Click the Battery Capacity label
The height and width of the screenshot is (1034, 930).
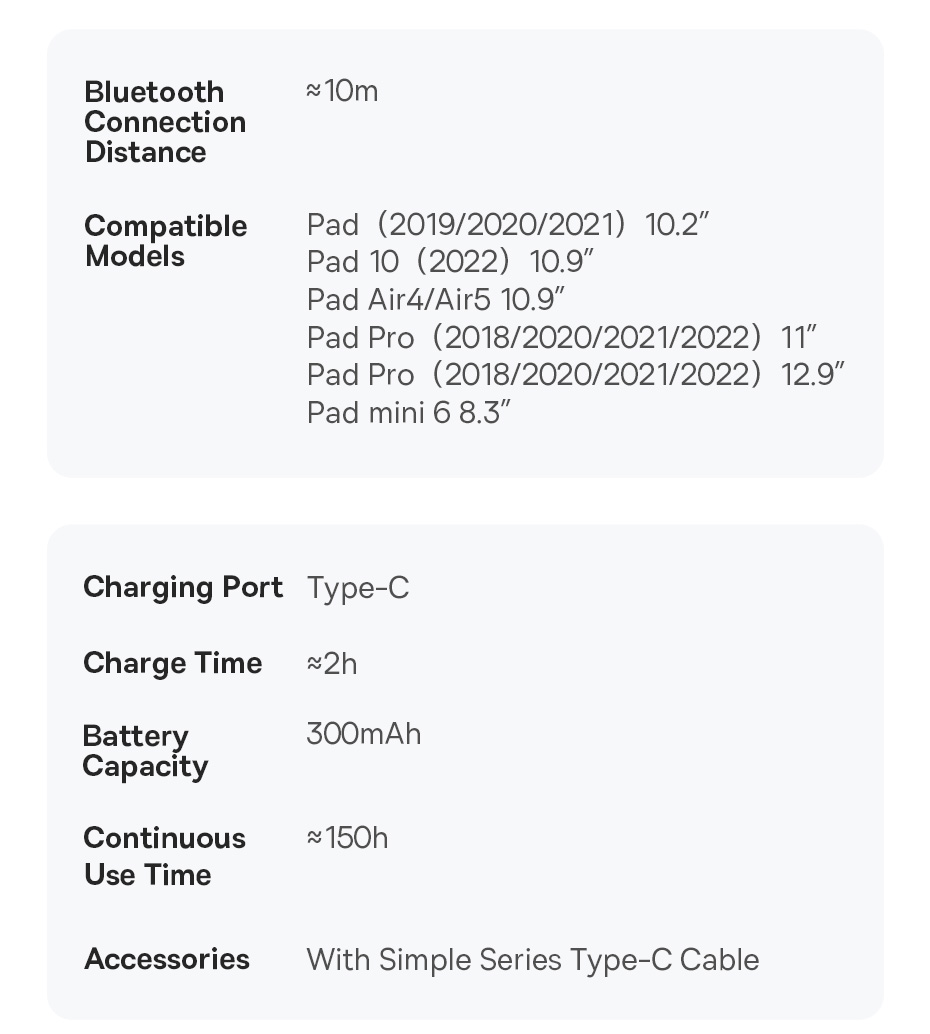click(x=145, y=751)
